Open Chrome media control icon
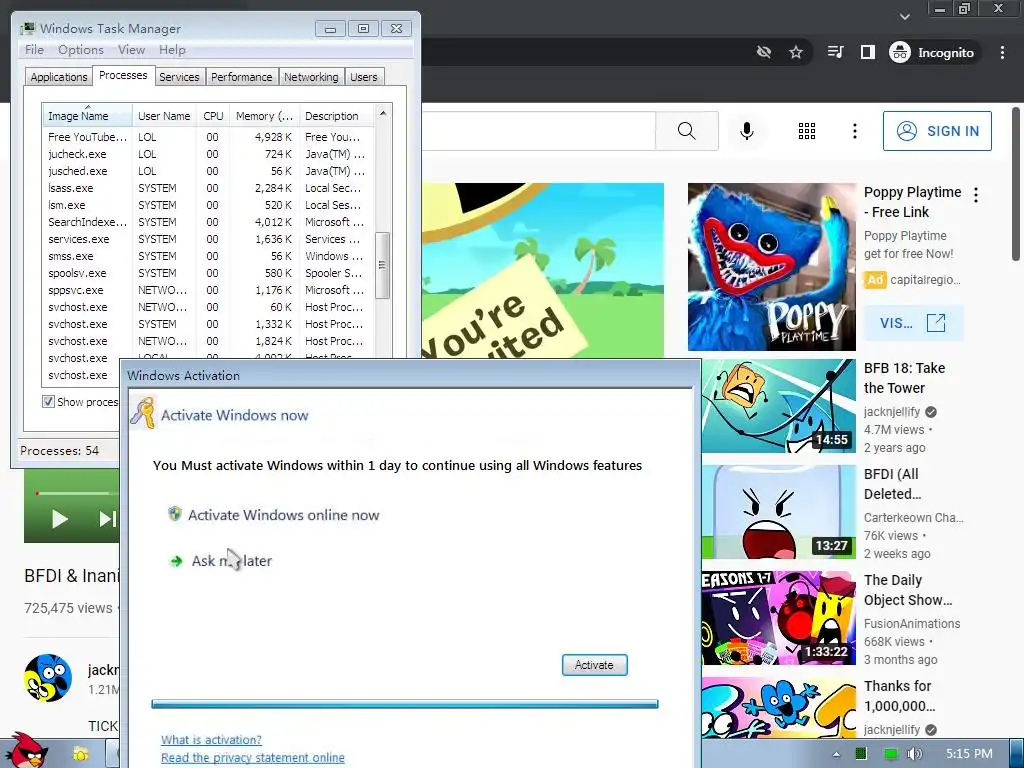1024x768 pixels. (x=835, y=52)
